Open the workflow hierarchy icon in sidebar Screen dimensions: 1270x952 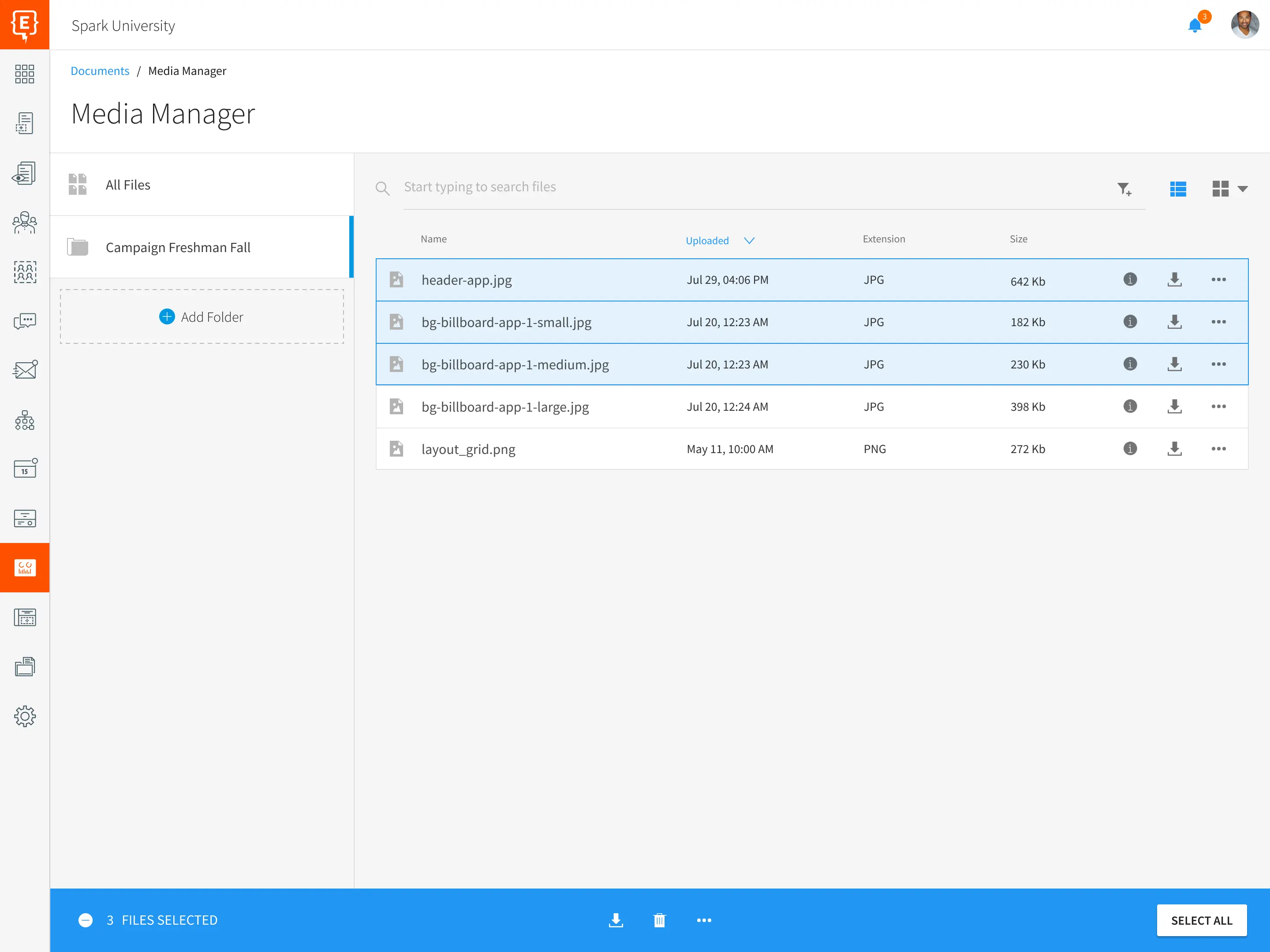(x=25, y=420)
